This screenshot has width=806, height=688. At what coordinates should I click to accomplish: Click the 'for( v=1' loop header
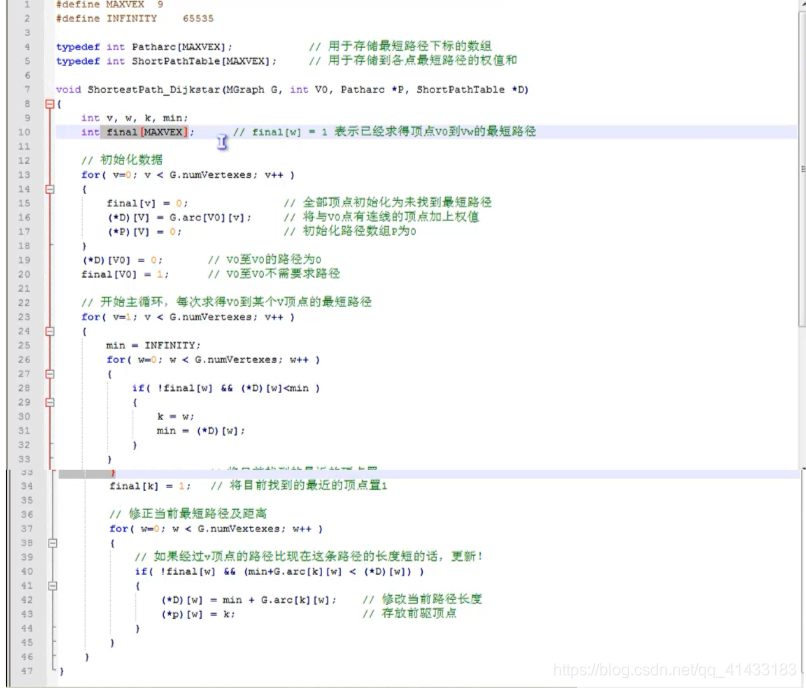(188, 317)
